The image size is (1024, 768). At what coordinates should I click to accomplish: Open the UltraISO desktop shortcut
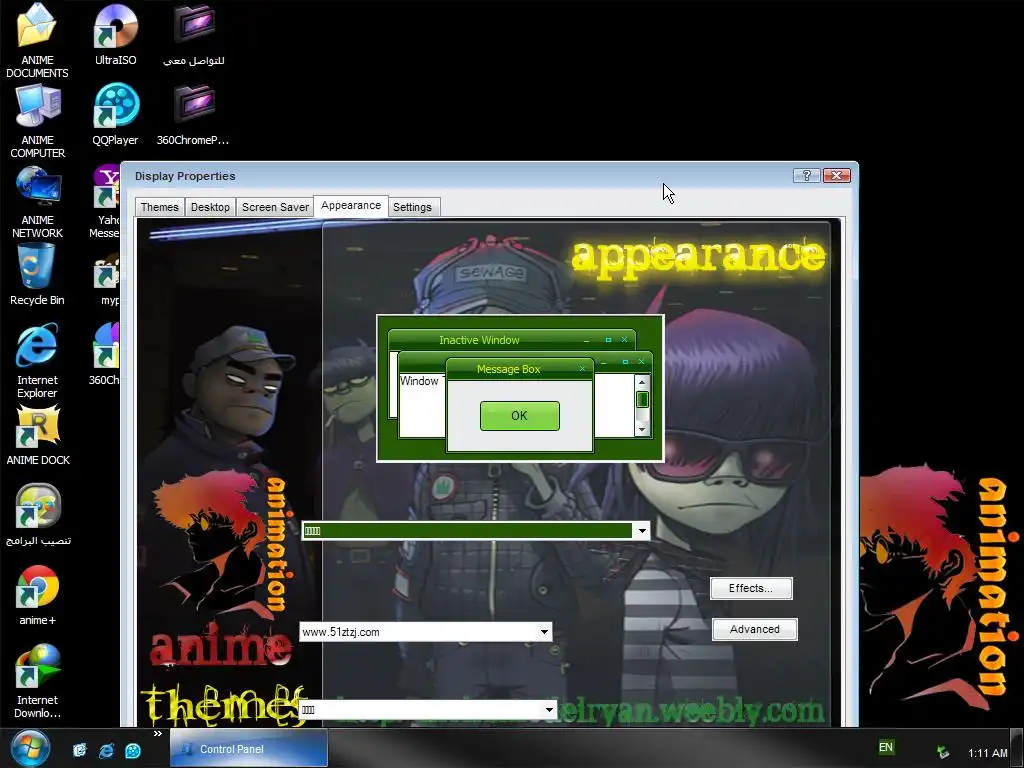[x=116, y=35]
